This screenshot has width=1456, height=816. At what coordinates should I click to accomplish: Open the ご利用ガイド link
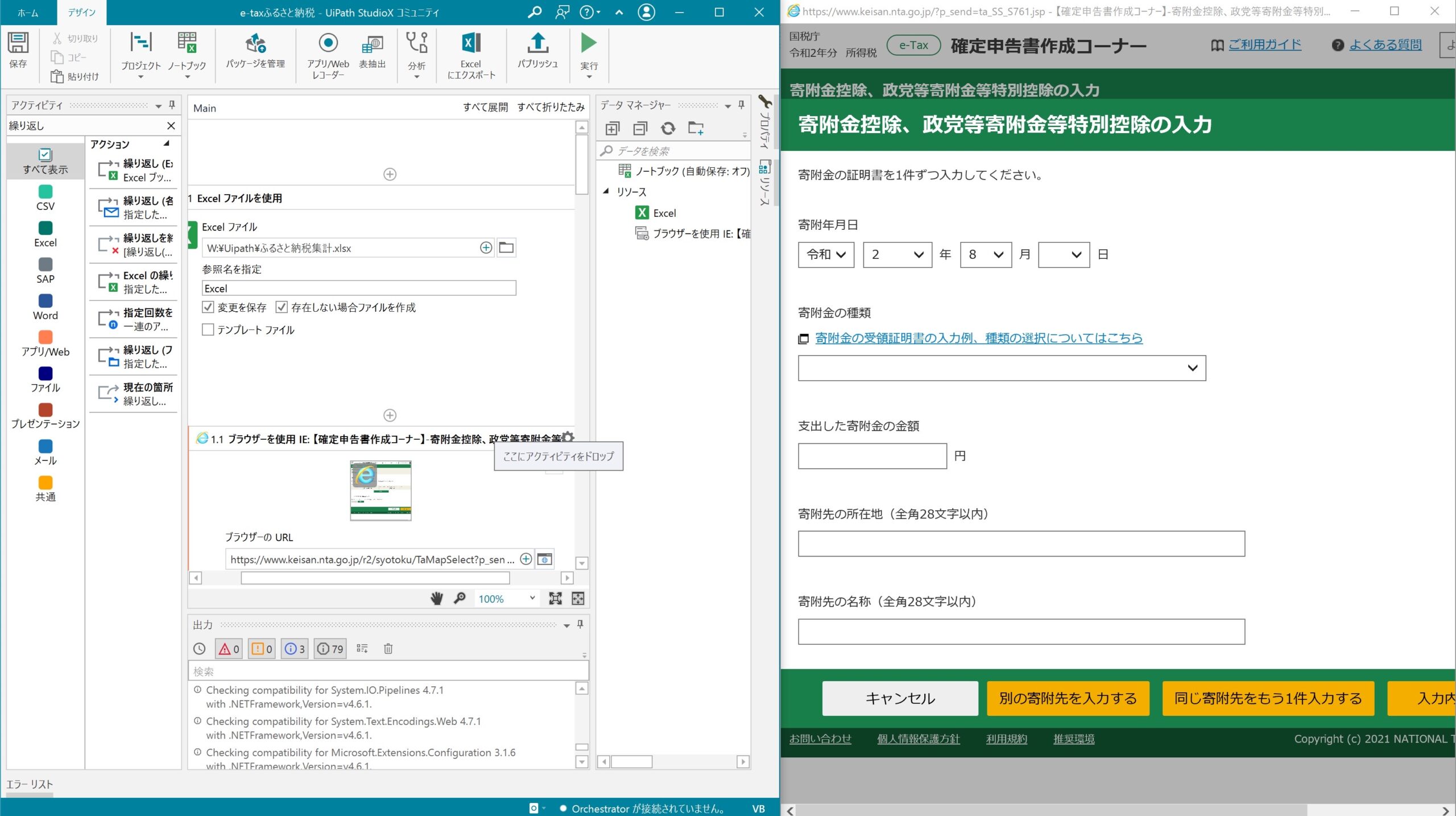point(1264,45)
